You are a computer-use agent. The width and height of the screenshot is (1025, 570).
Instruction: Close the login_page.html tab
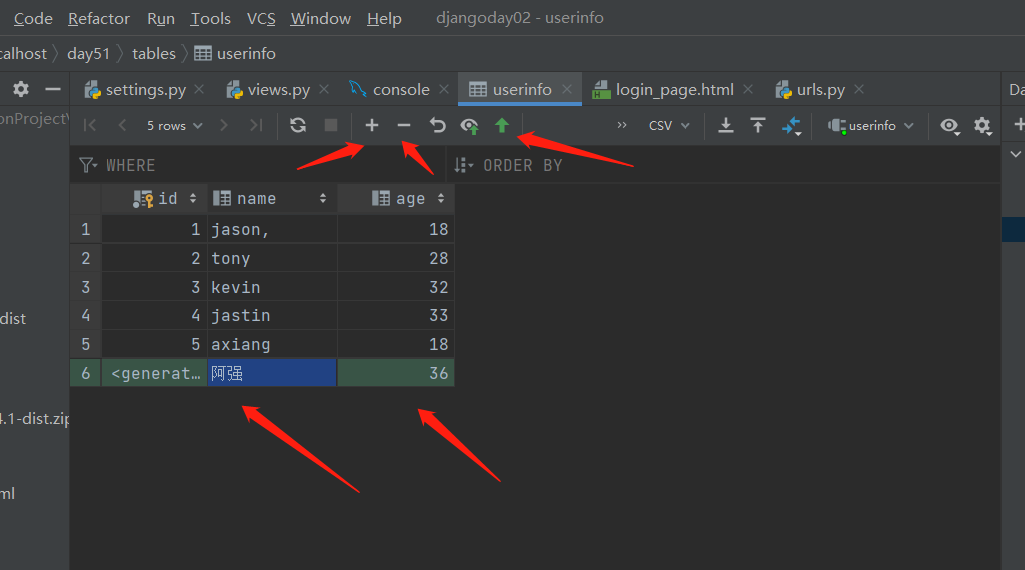tap(748, 89)
